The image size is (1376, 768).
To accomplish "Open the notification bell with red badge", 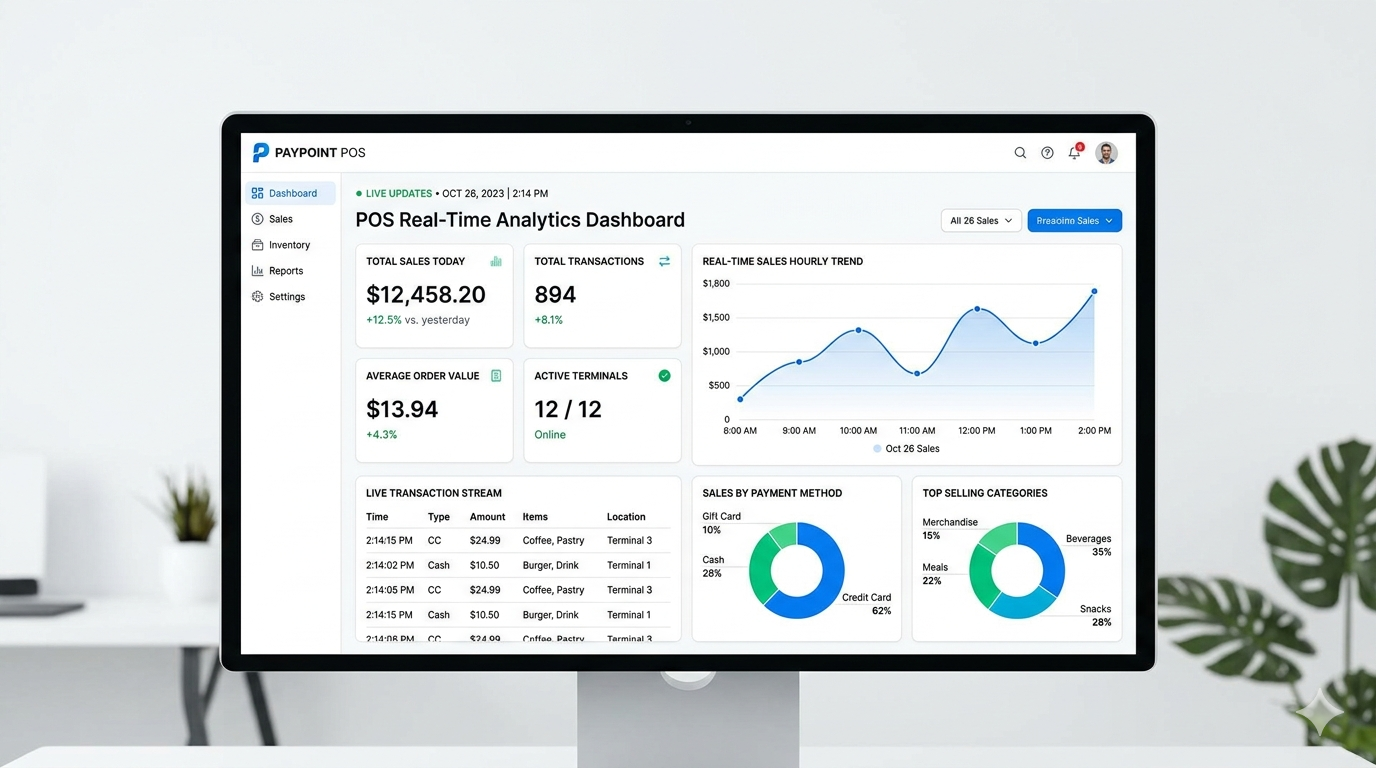I will tap(1074, 152).
